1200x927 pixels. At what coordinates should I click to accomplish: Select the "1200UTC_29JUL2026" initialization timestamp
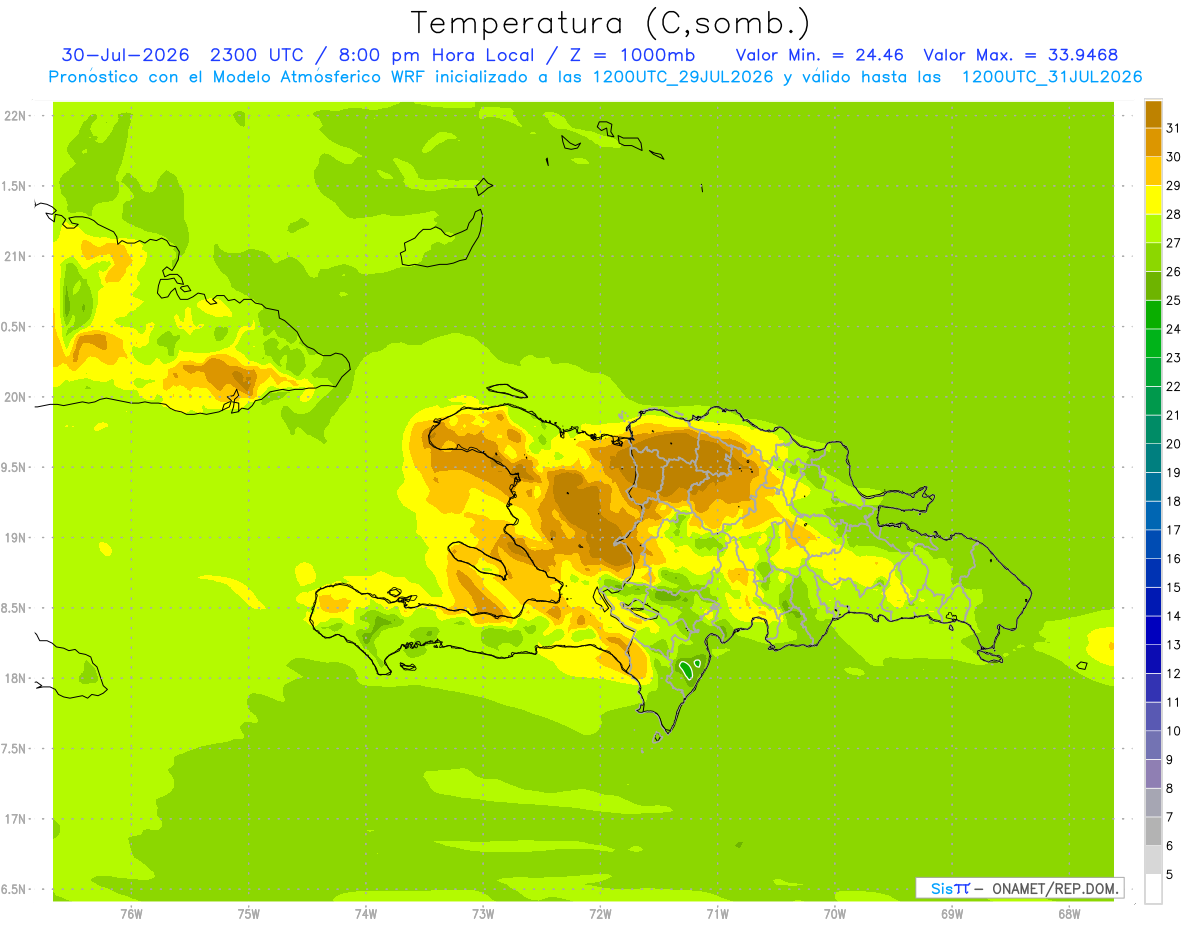[x=683, y=77]
